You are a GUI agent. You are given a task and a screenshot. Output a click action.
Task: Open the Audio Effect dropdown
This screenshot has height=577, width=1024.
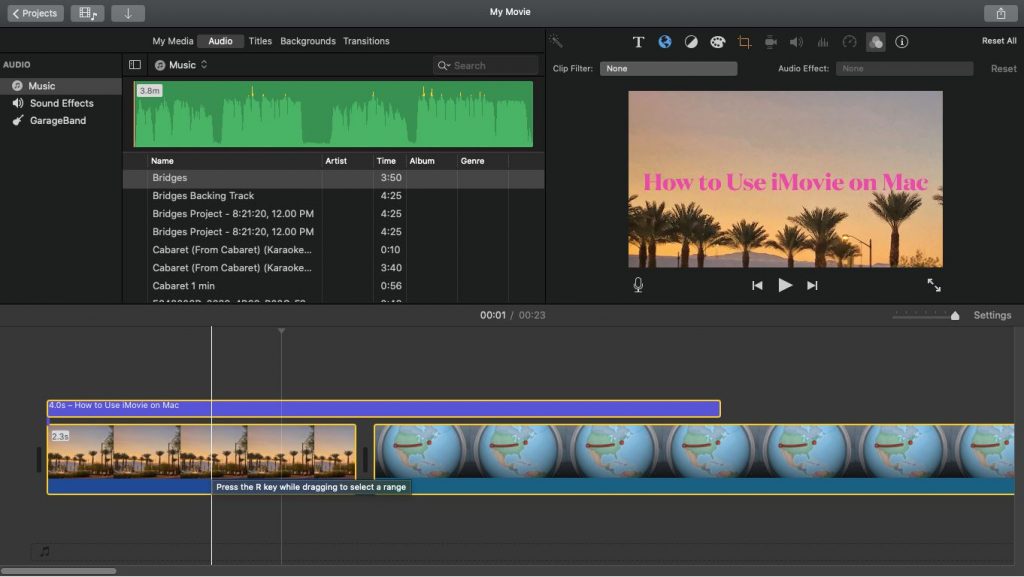(x=903, y=68)
